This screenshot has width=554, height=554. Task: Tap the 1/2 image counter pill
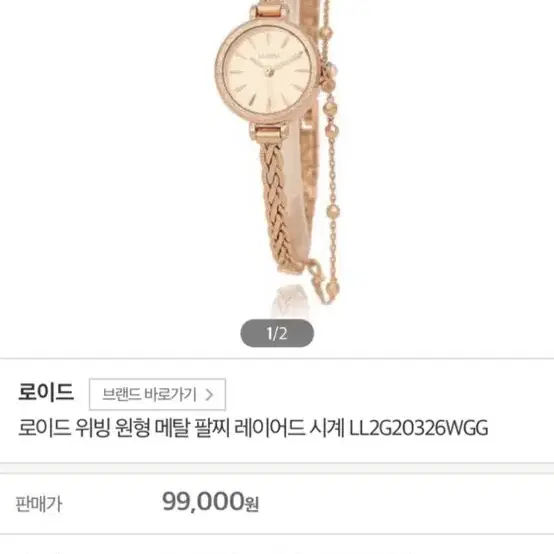277,333
